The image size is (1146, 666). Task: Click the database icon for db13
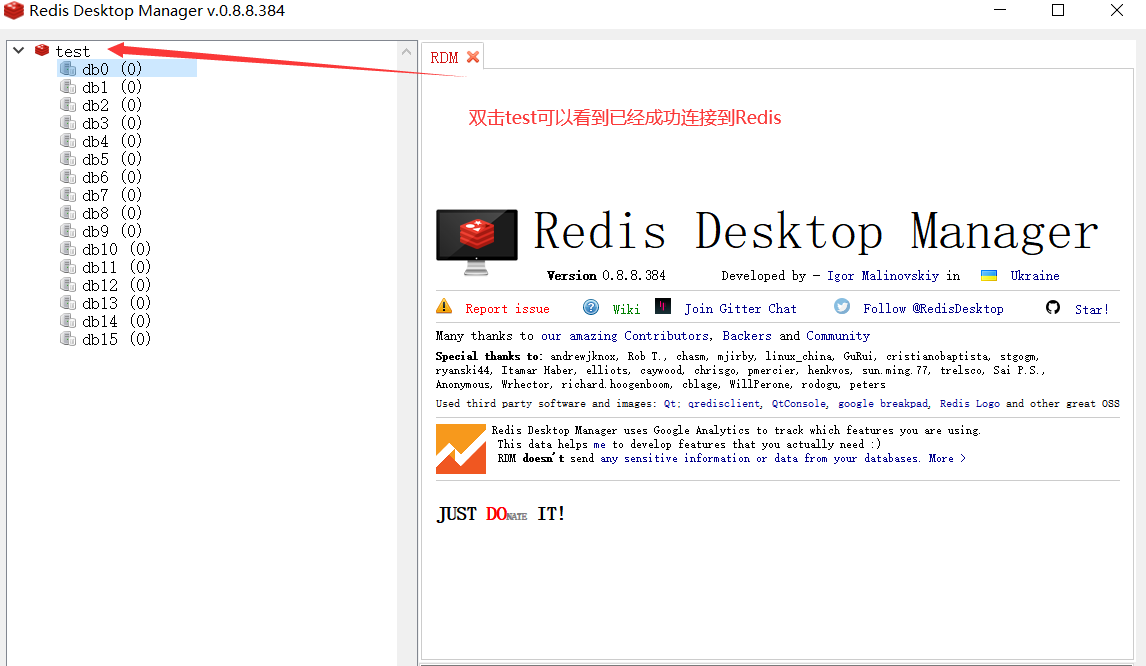[68, 303]
